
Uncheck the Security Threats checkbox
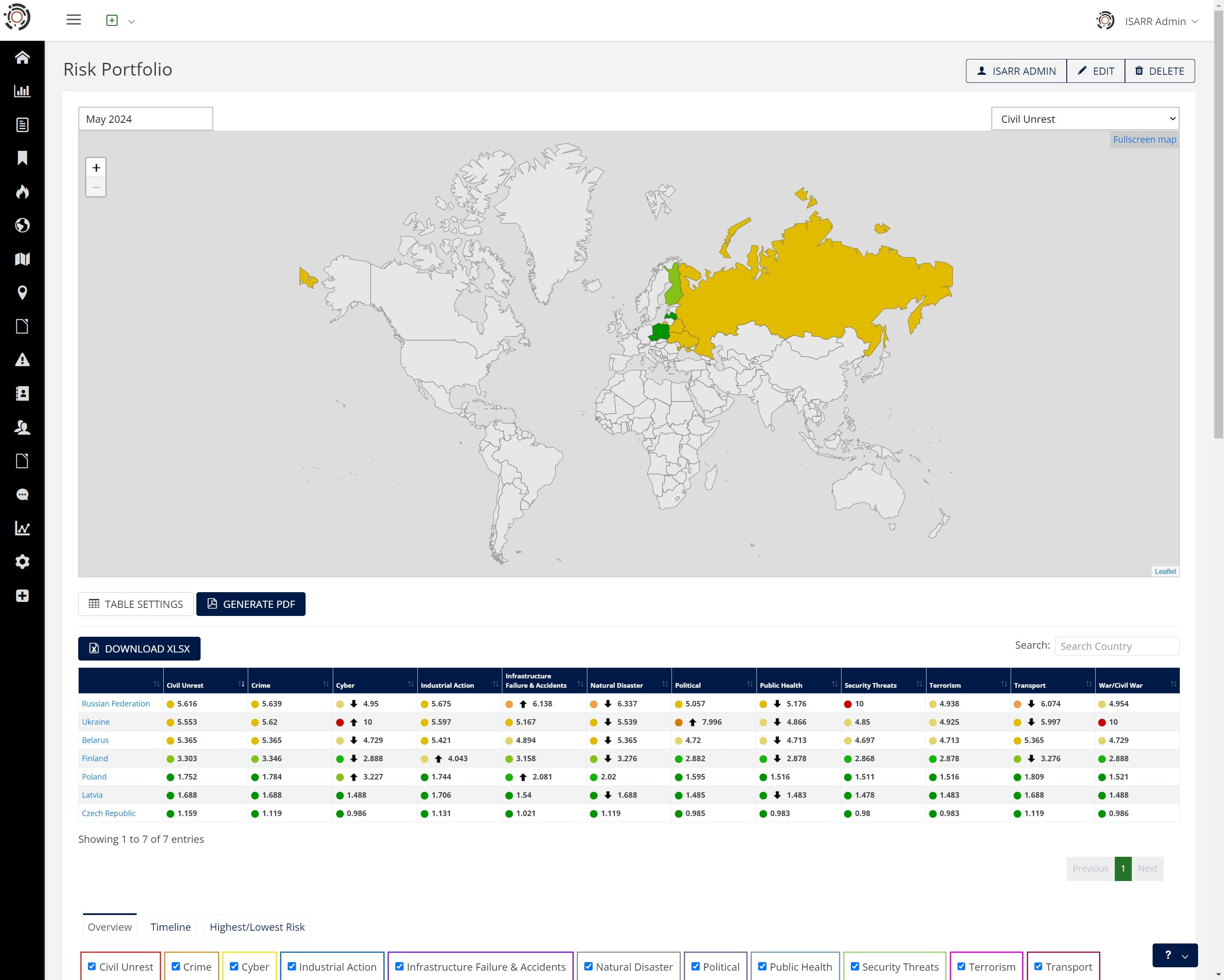point(855,966)
